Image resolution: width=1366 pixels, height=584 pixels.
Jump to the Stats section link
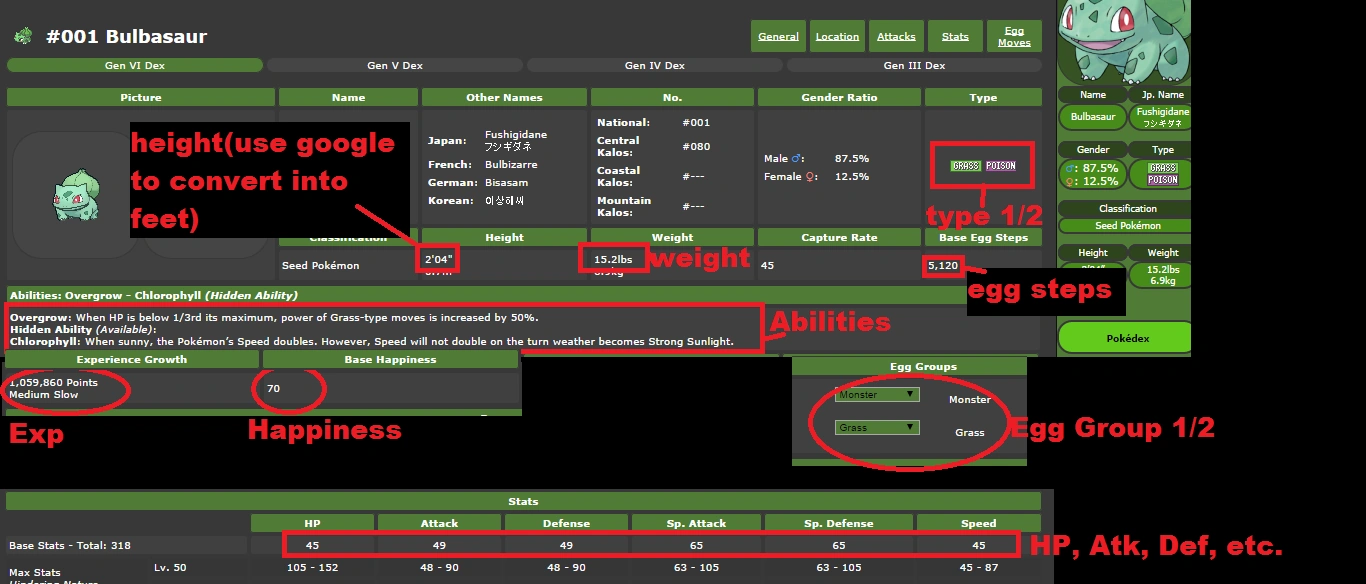tap(955, 36)
